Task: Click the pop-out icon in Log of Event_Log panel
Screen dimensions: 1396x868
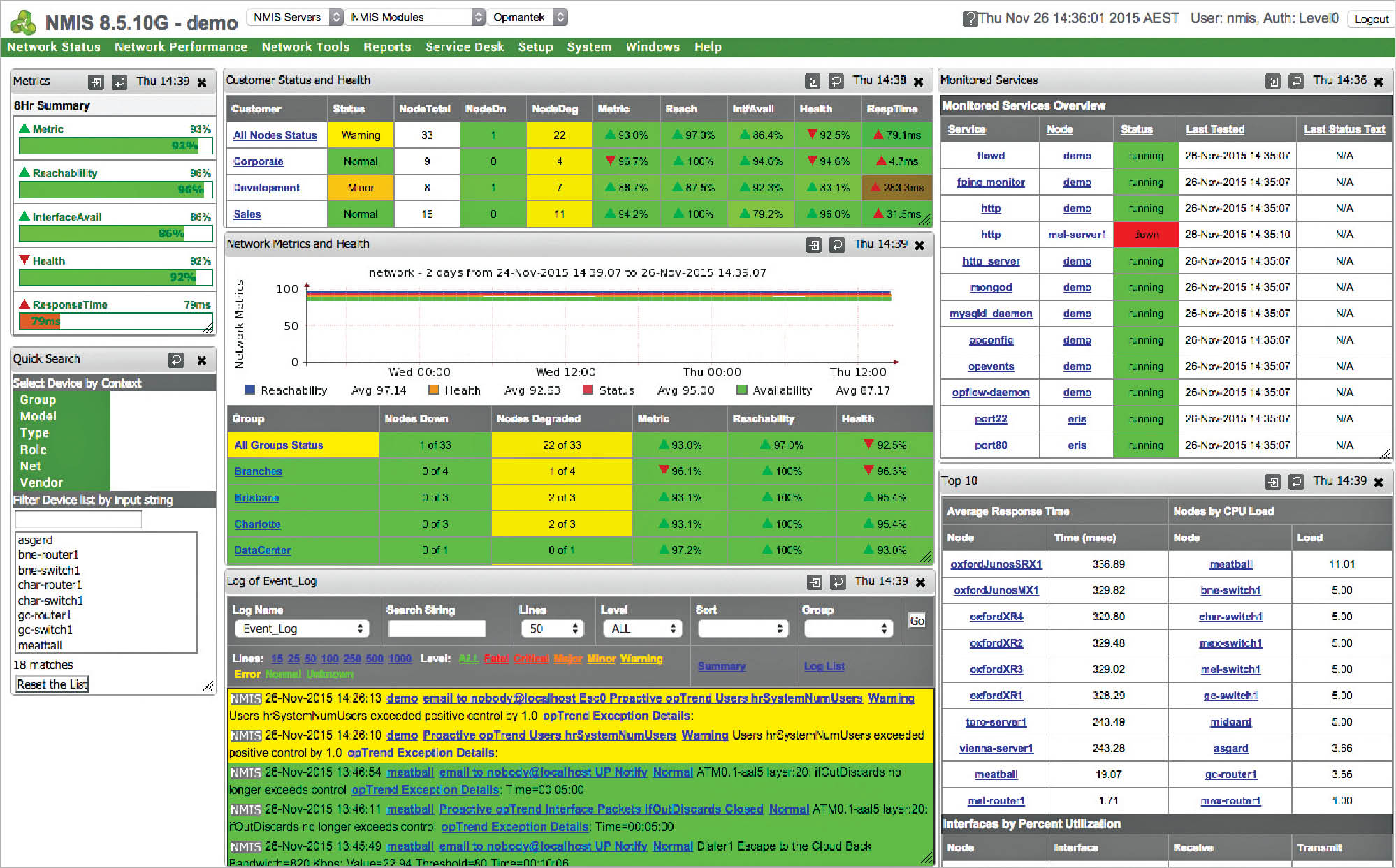Action: tap(814, 582)
